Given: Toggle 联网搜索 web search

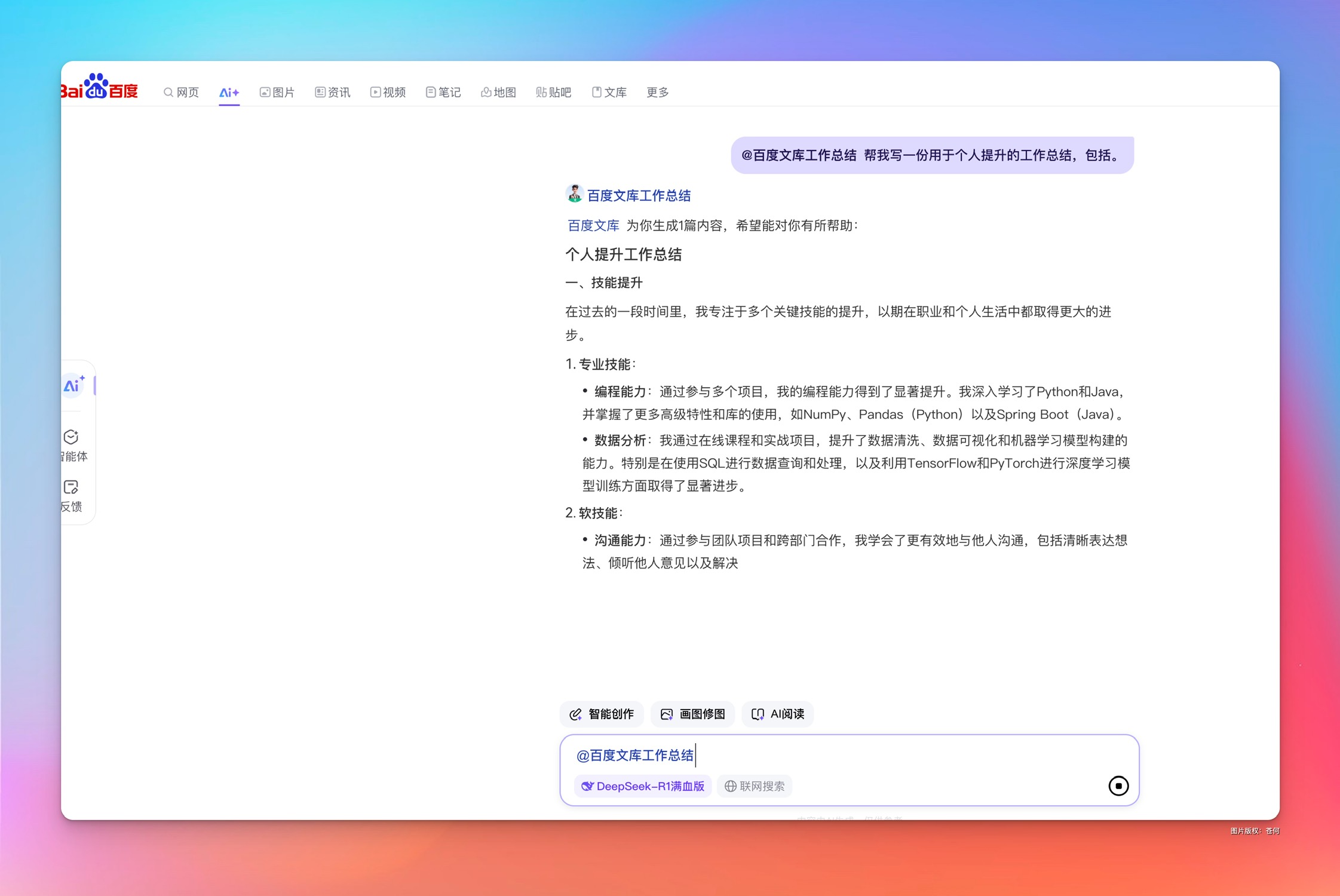Looking at the screenshot, I should [x=755, y=786].
